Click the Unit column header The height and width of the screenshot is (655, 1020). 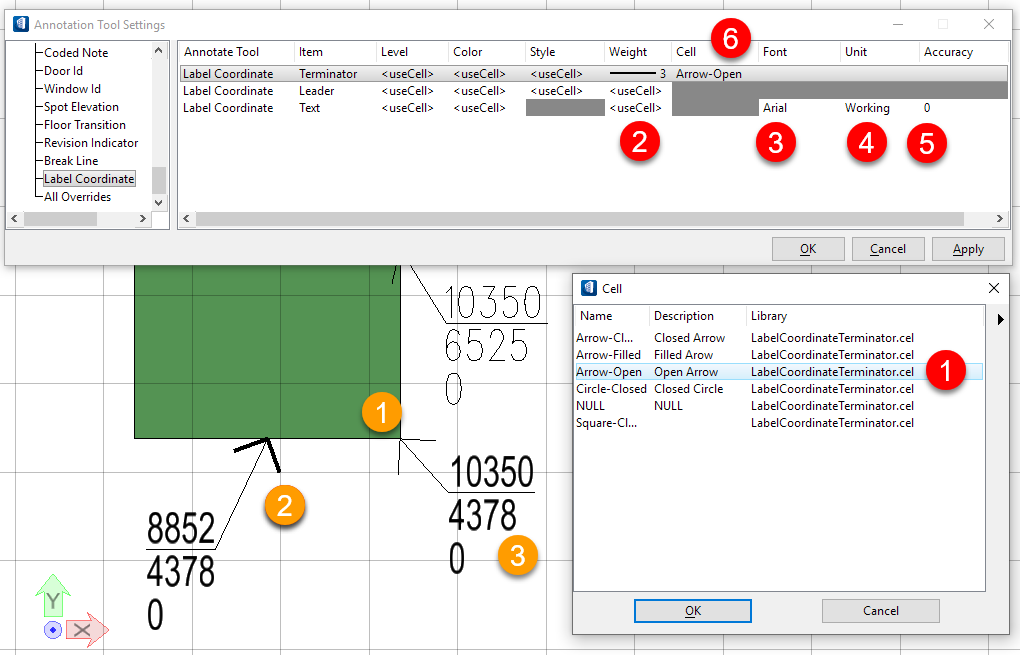856,52
